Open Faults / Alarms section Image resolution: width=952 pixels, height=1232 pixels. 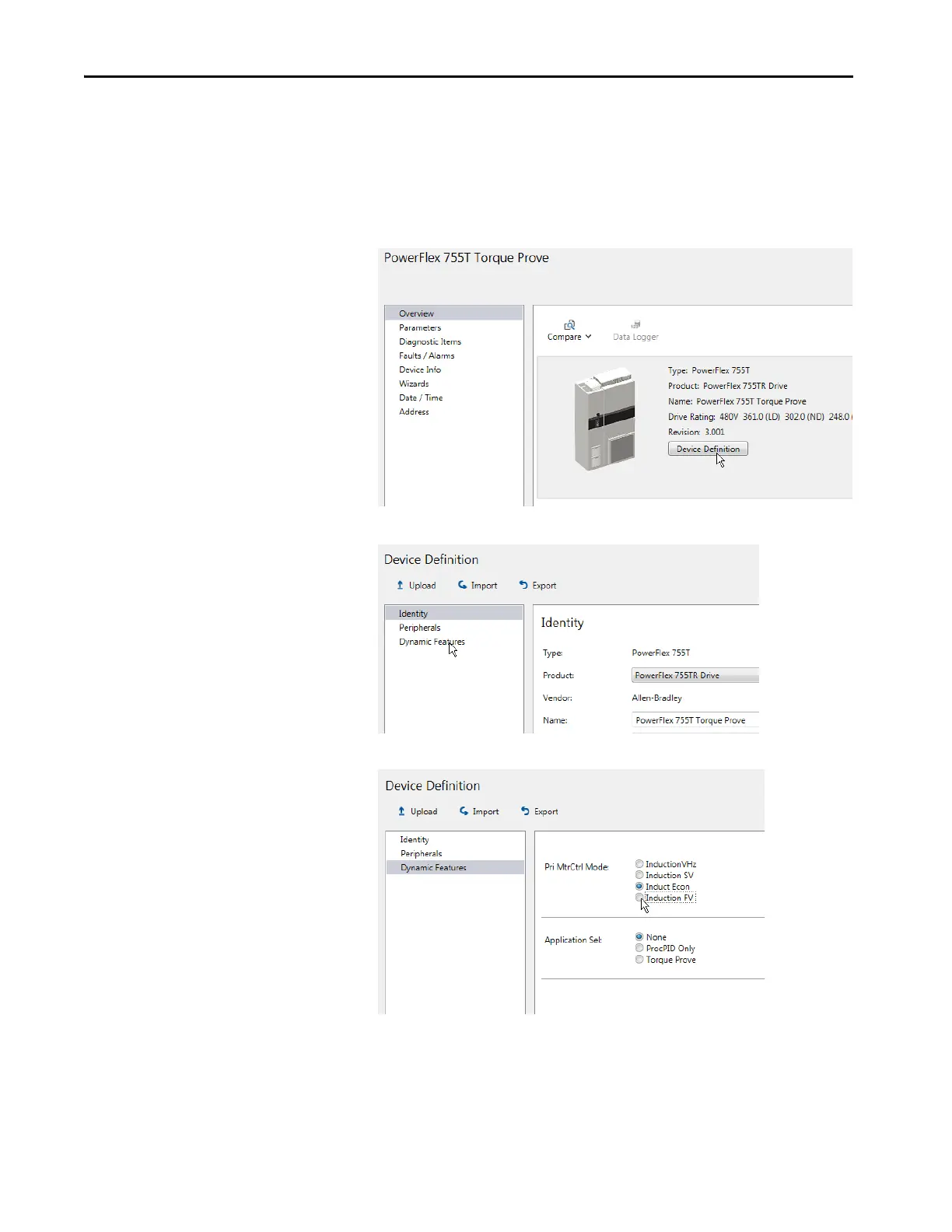tap(427, 355)
